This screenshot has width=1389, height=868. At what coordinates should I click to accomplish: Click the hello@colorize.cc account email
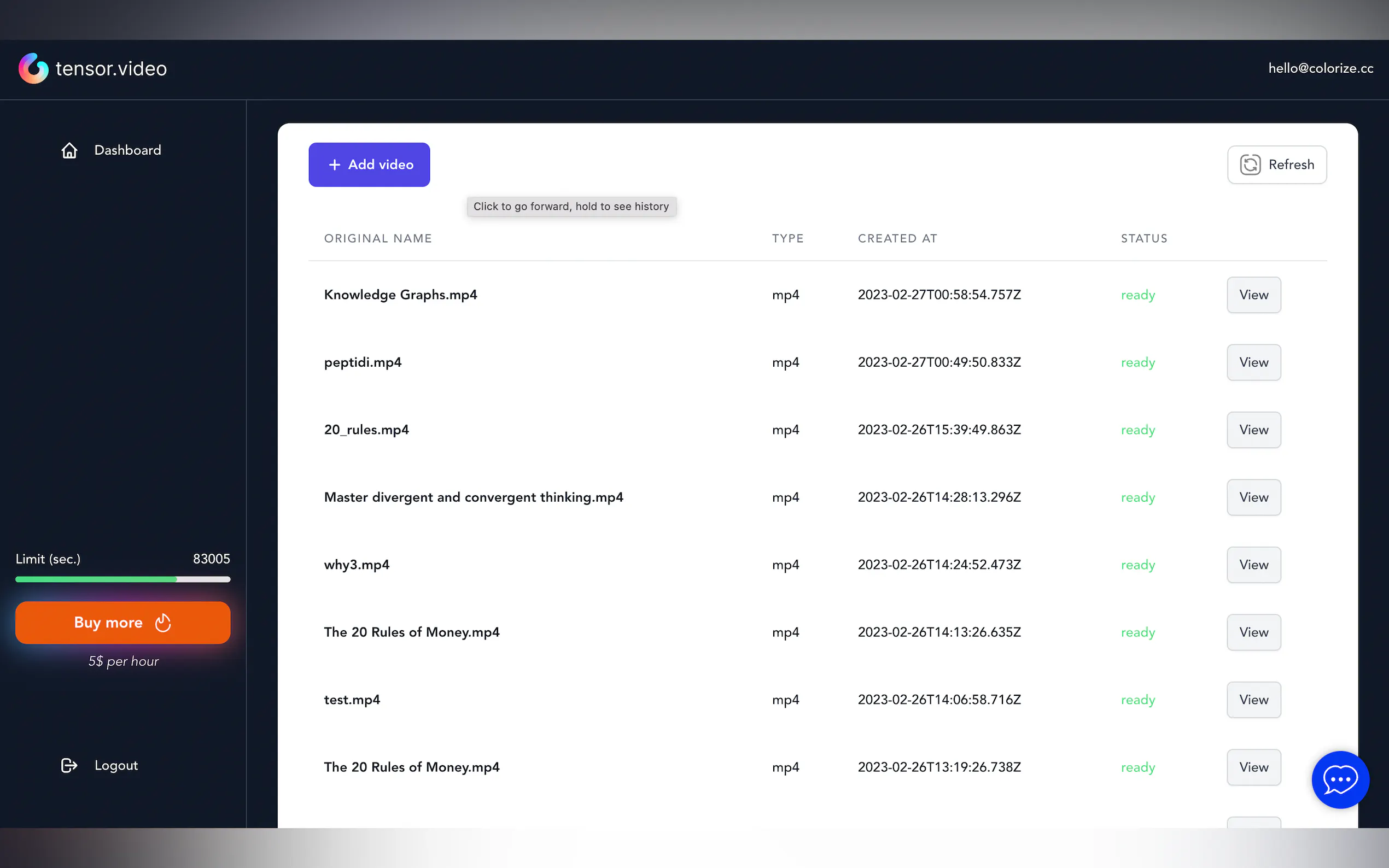[x=1320, y=68]
